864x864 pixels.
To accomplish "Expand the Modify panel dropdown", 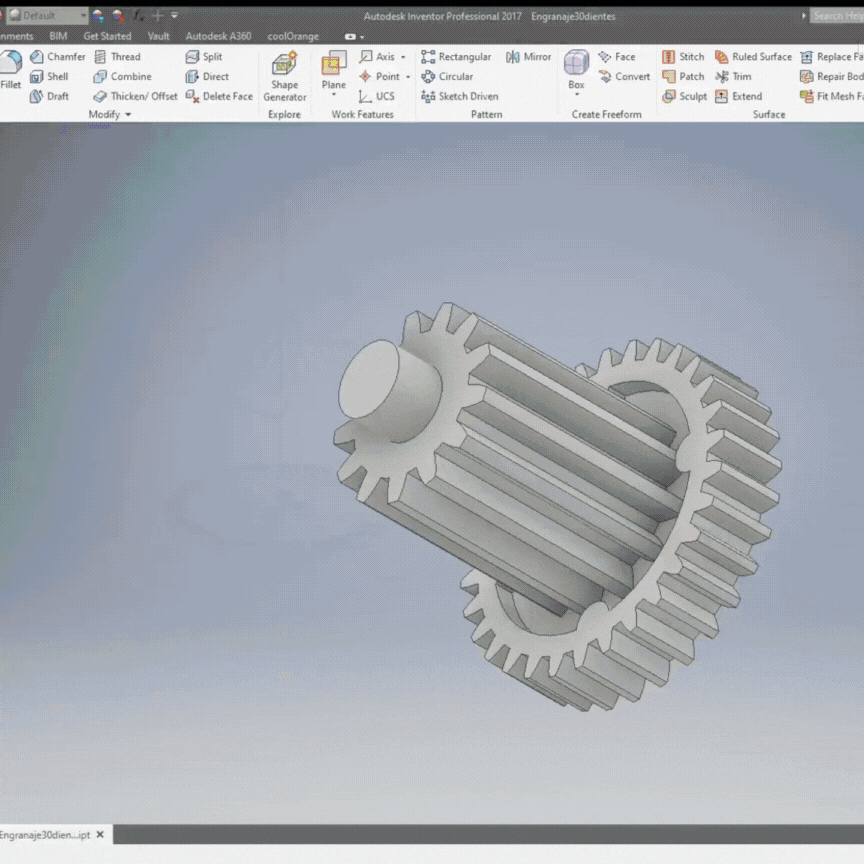I will [x=128, y=115].
